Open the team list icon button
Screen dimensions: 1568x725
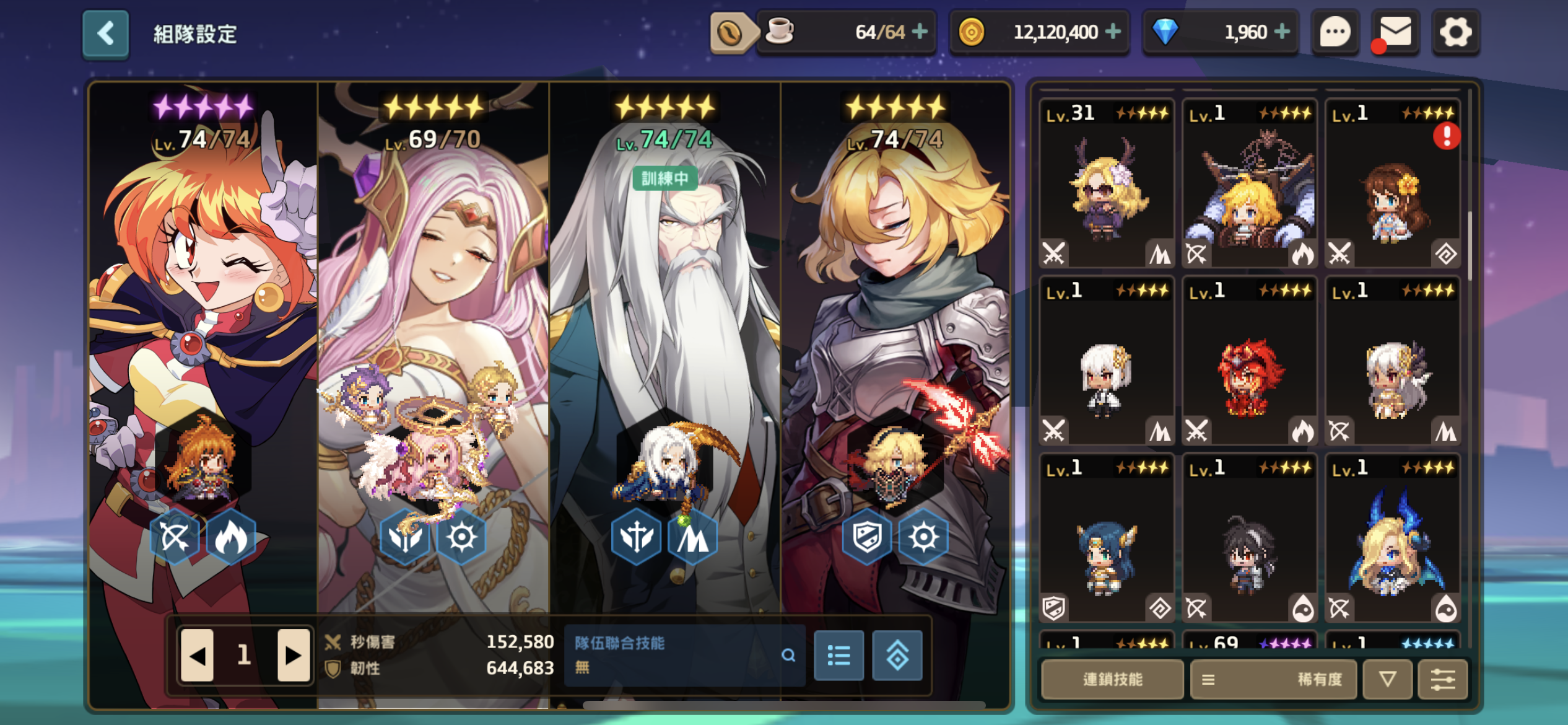click(838, 656)
